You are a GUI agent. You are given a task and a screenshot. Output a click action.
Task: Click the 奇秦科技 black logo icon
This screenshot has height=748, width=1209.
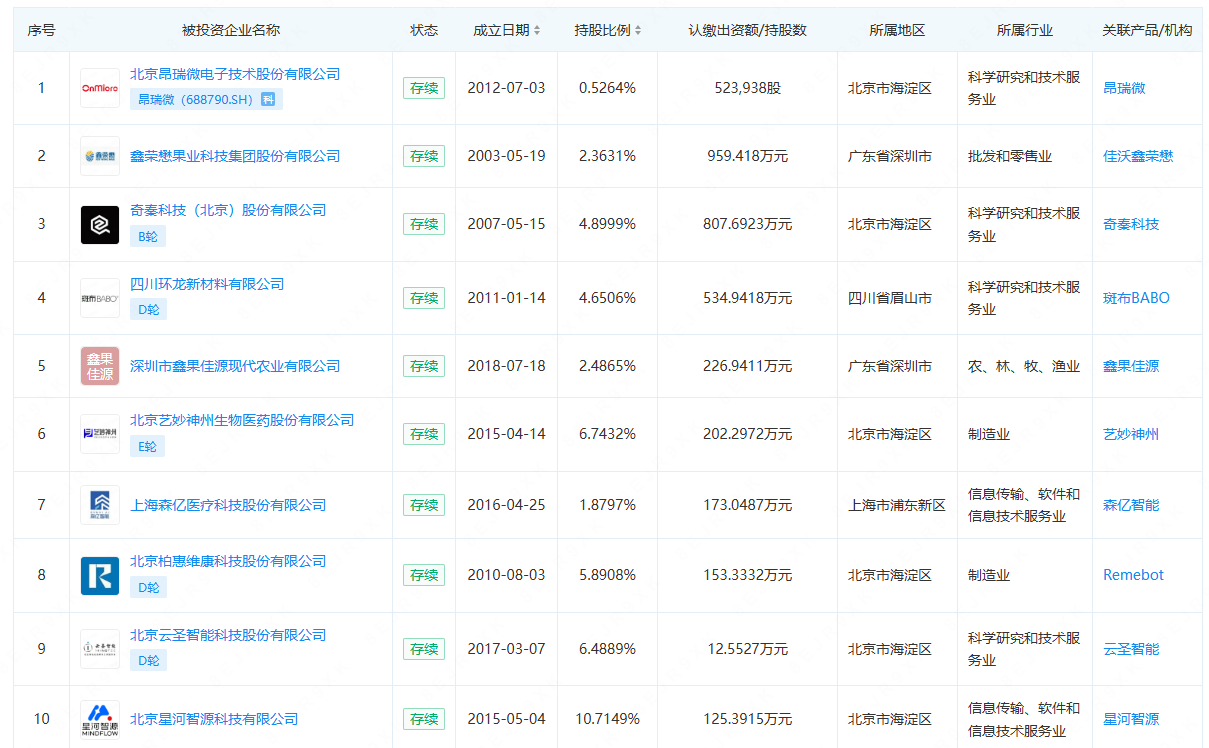(100, 224)
